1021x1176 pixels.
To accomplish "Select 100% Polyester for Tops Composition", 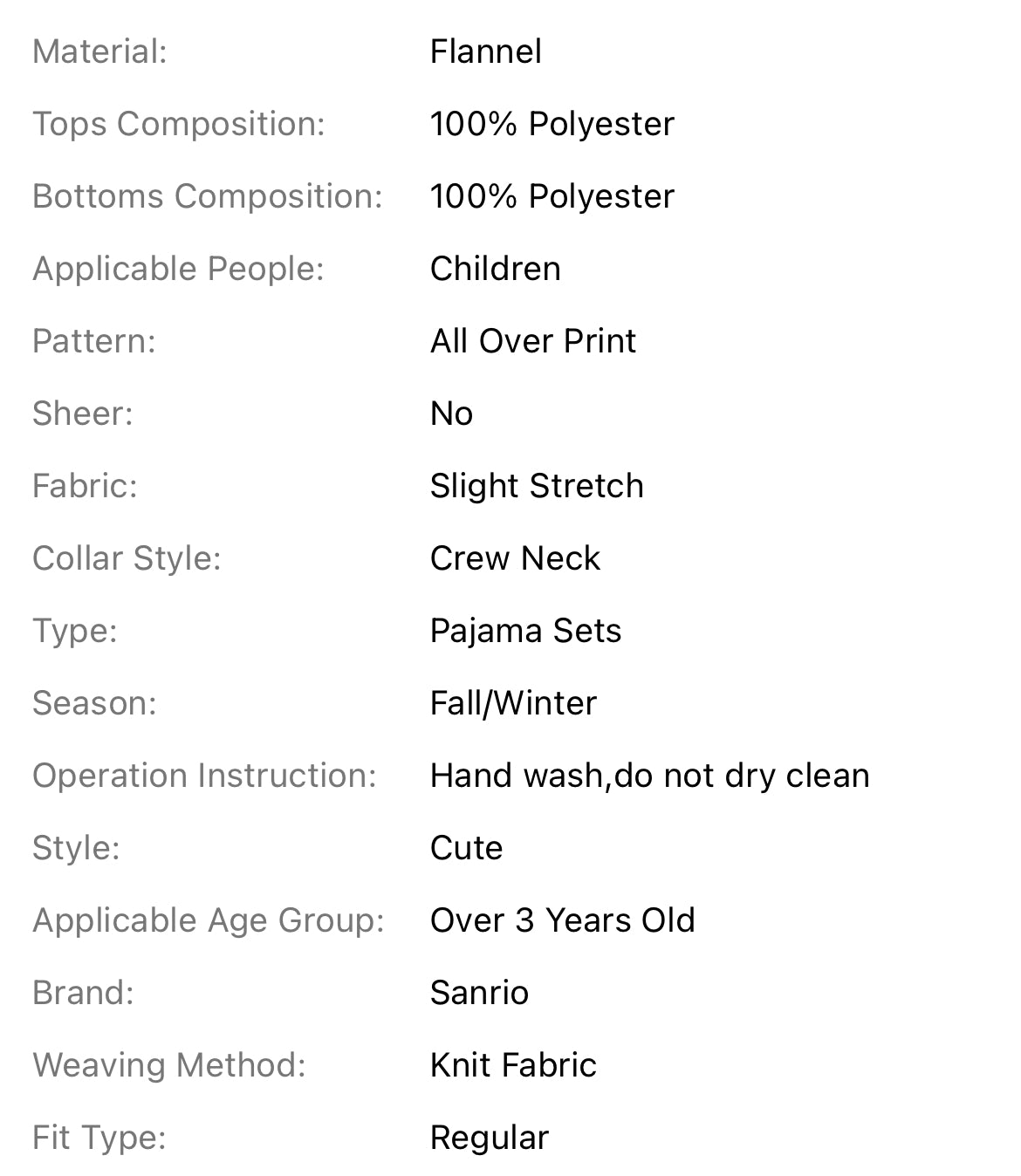I will coord(552,124).
